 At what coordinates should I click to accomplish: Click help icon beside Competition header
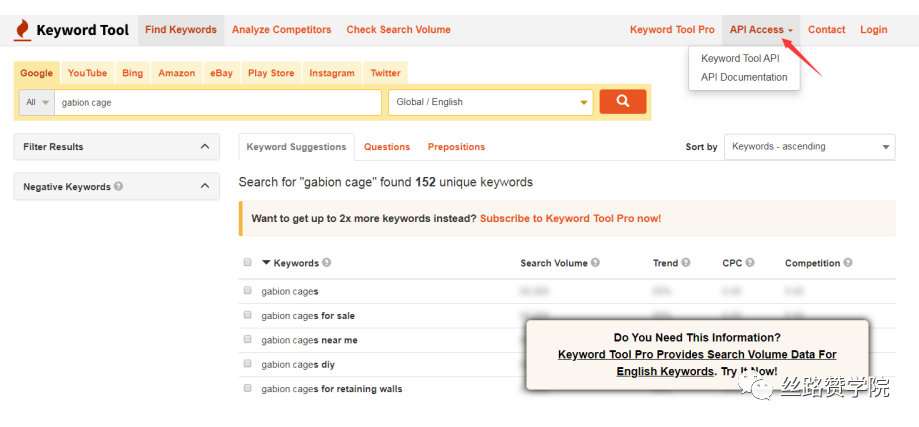[x=847, y=262]
